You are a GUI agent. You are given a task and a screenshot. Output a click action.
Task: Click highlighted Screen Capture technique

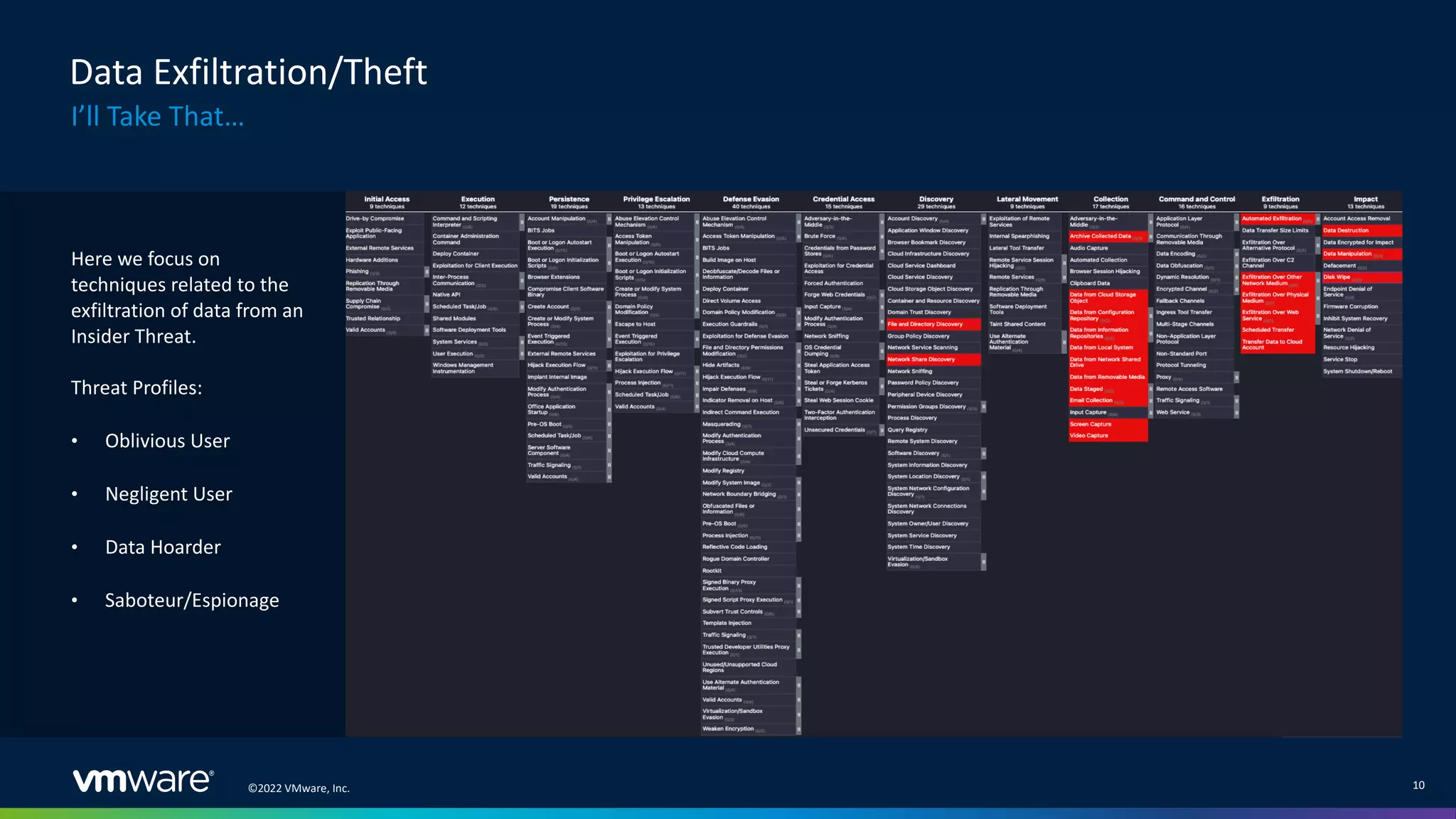[x=1108, y=424]
